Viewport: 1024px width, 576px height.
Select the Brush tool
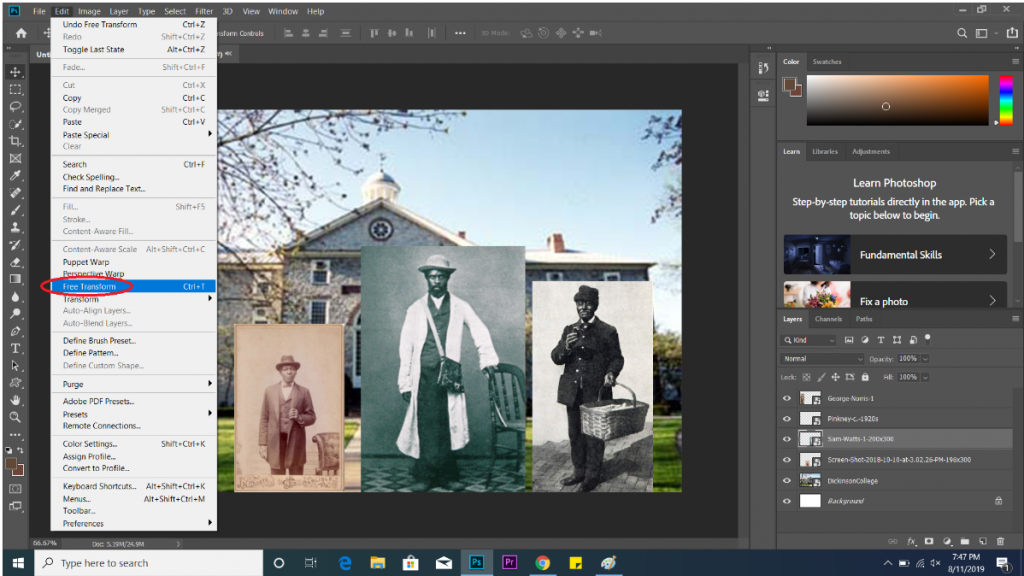click(15, 210)
